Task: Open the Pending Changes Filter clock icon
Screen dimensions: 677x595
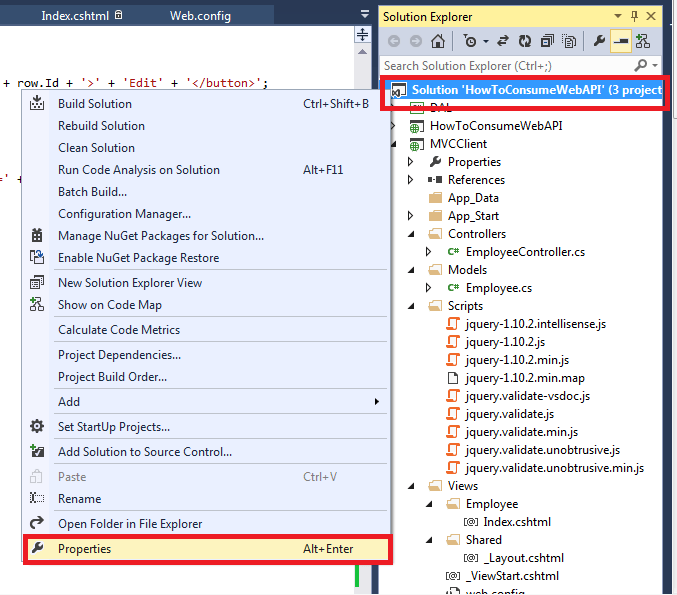Action: 470,41
